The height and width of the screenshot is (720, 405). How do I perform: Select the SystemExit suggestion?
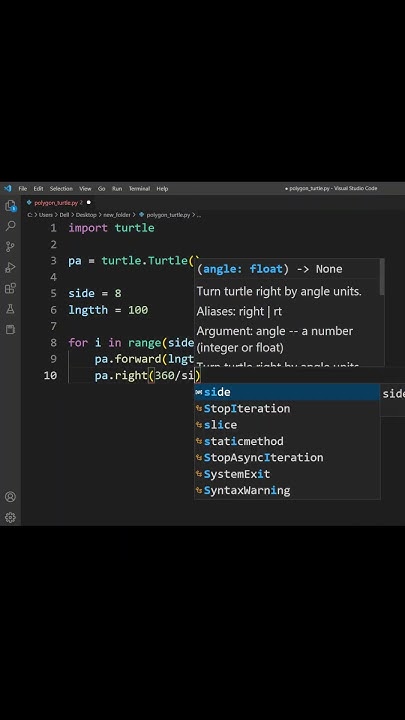click(x=287, y=474)
